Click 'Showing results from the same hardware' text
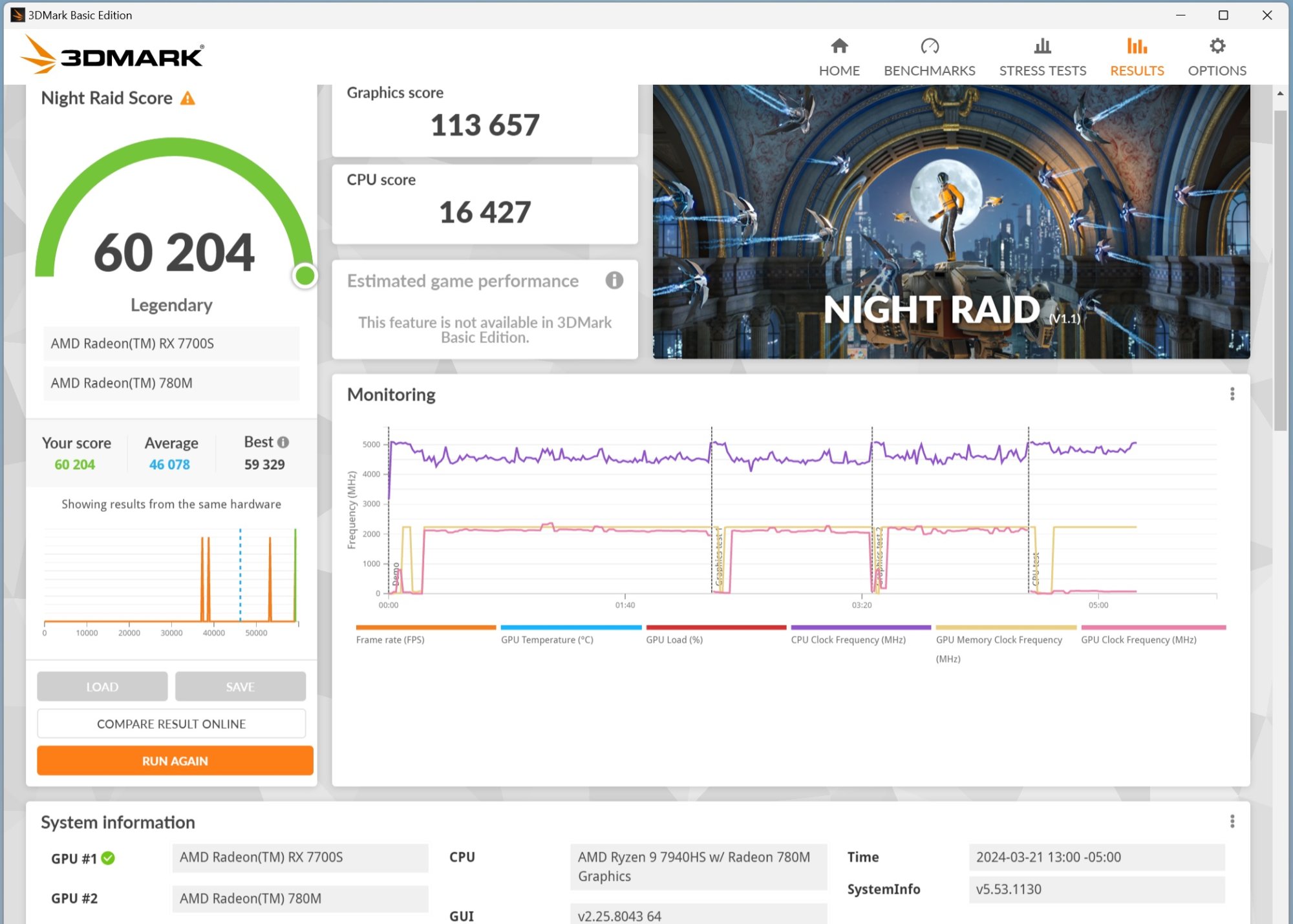 click(x=171, y=504)
